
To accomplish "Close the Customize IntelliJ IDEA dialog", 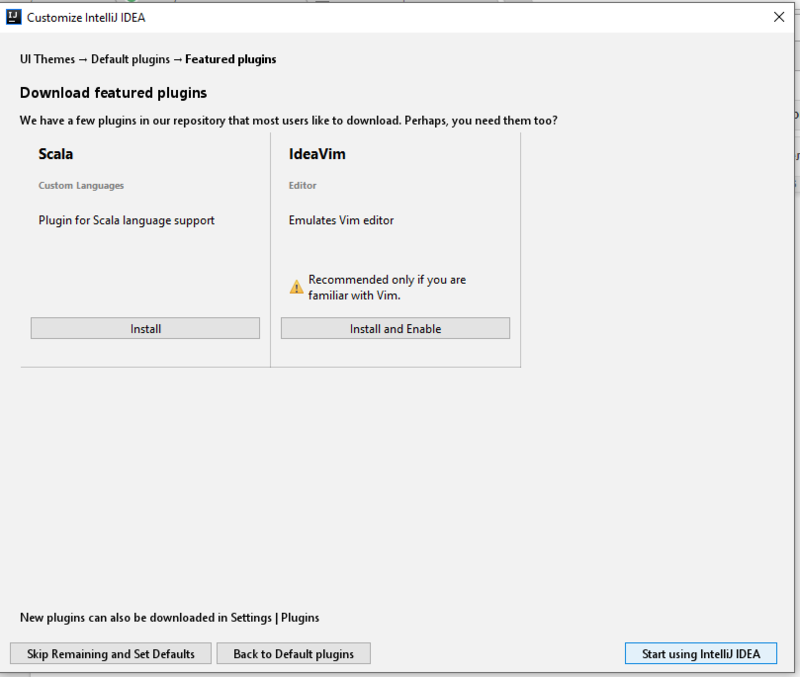I will click(x=779, y=17).
